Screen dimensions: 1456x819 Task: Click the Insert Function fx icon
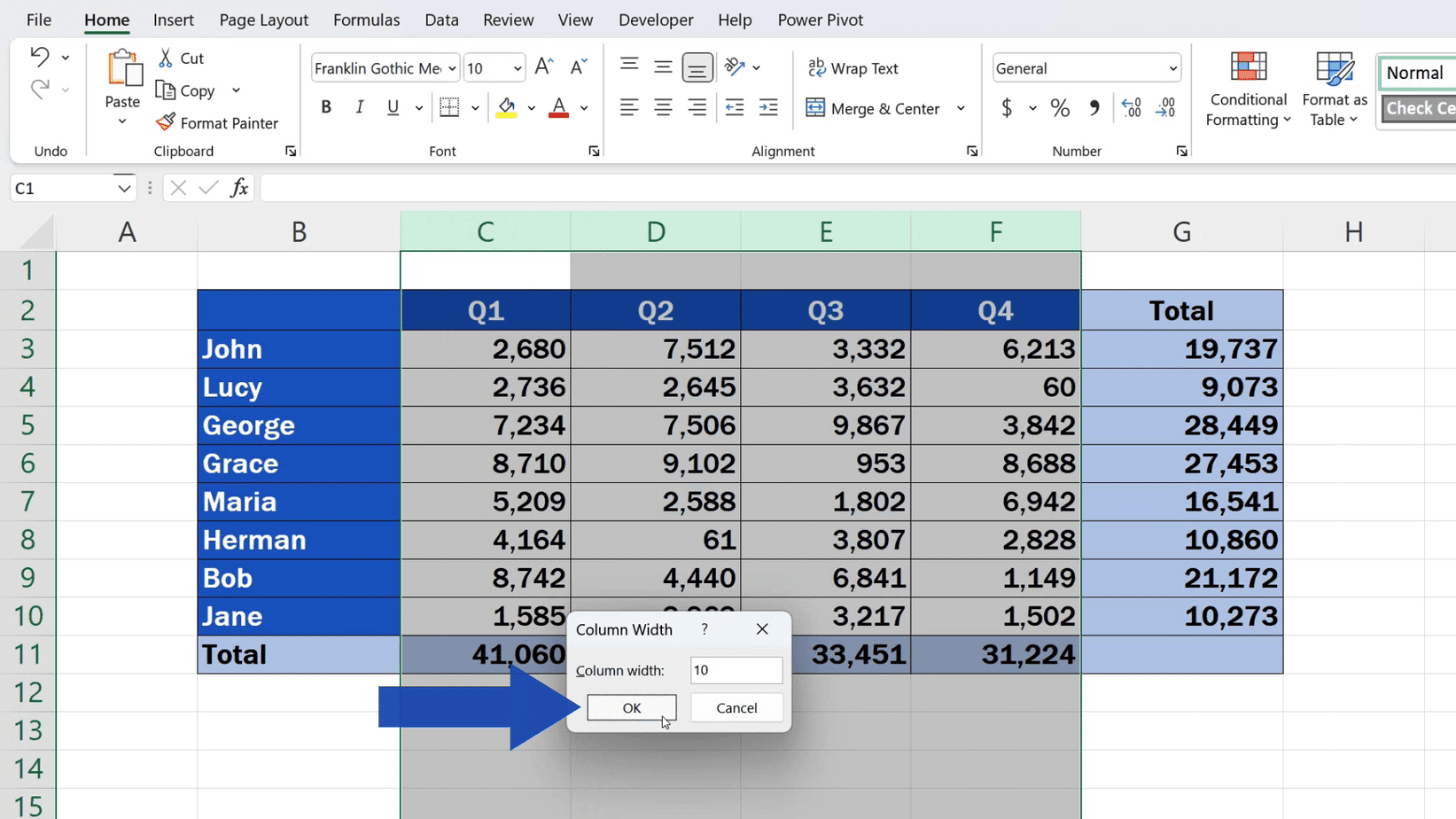238,188
